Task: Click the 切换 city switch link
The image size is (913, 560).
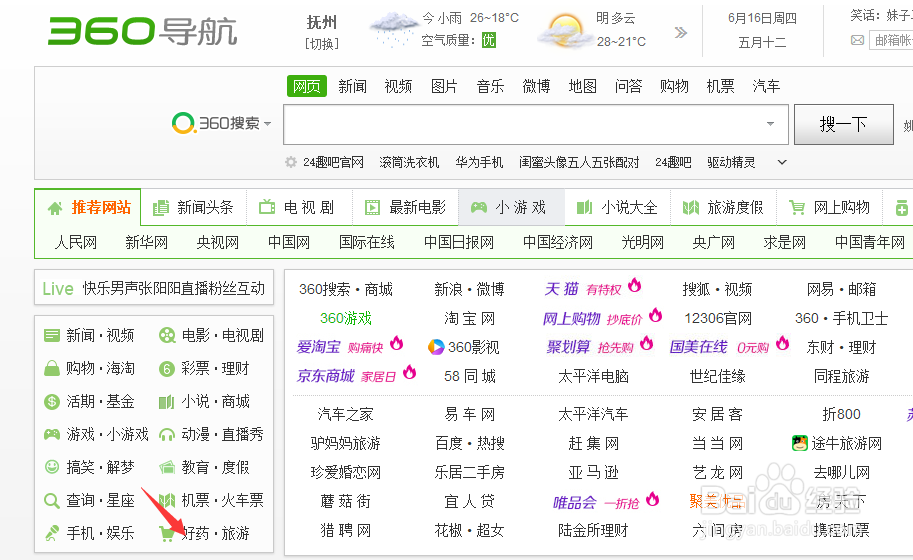Action: click(x=322, y=44)
